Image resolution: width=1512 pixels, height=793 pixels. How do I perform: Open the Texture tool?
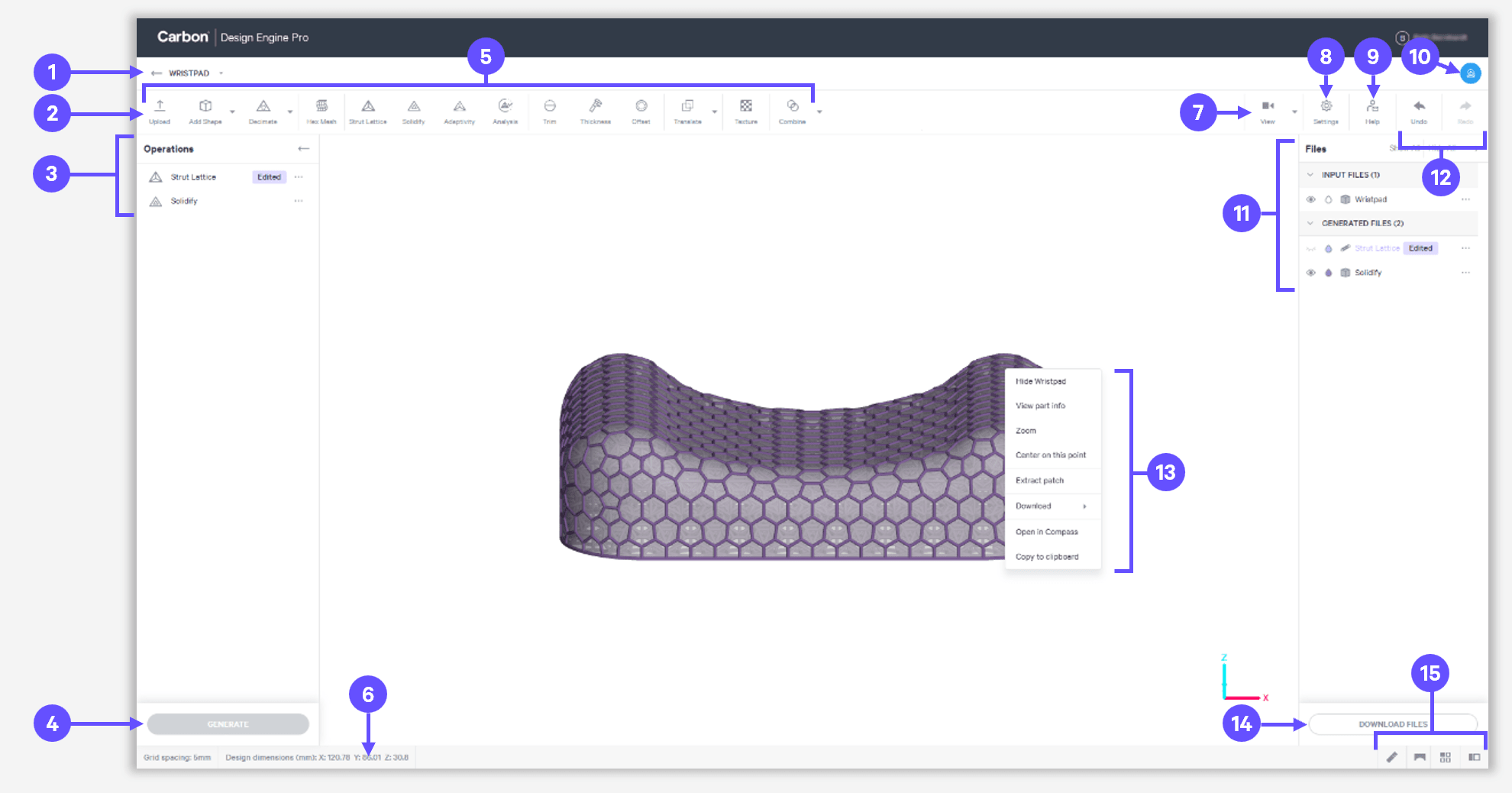coord(746,111)
